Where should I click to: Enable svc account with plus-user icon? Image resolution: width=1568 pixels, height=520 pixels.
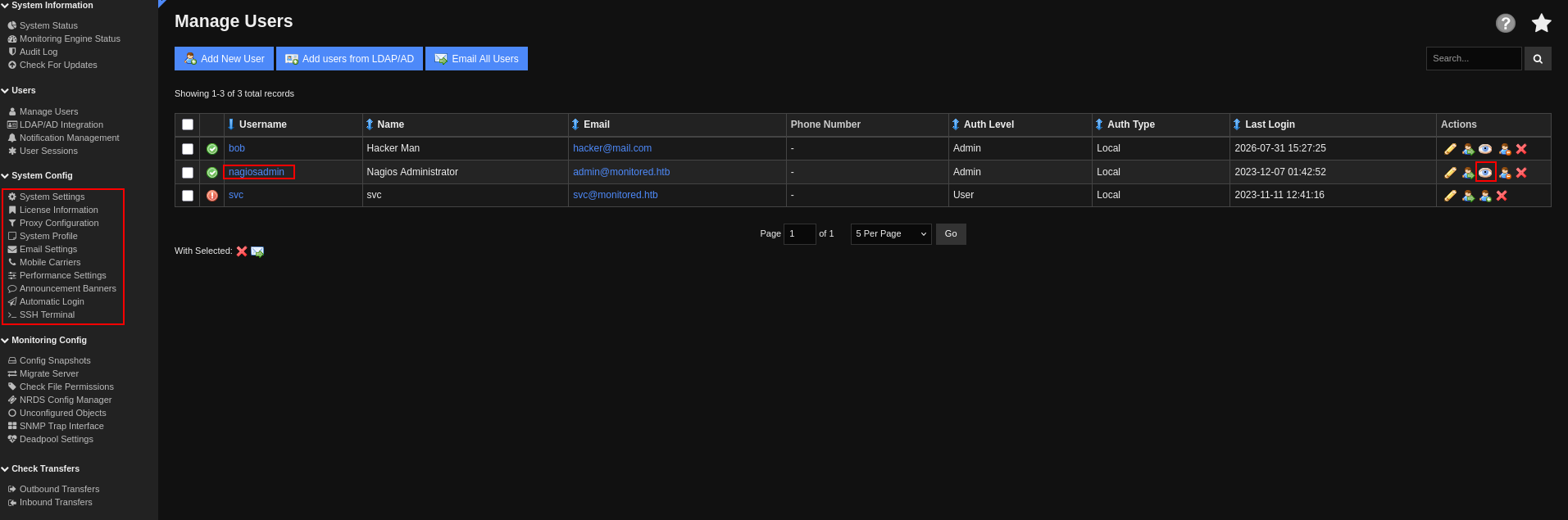1485,196
